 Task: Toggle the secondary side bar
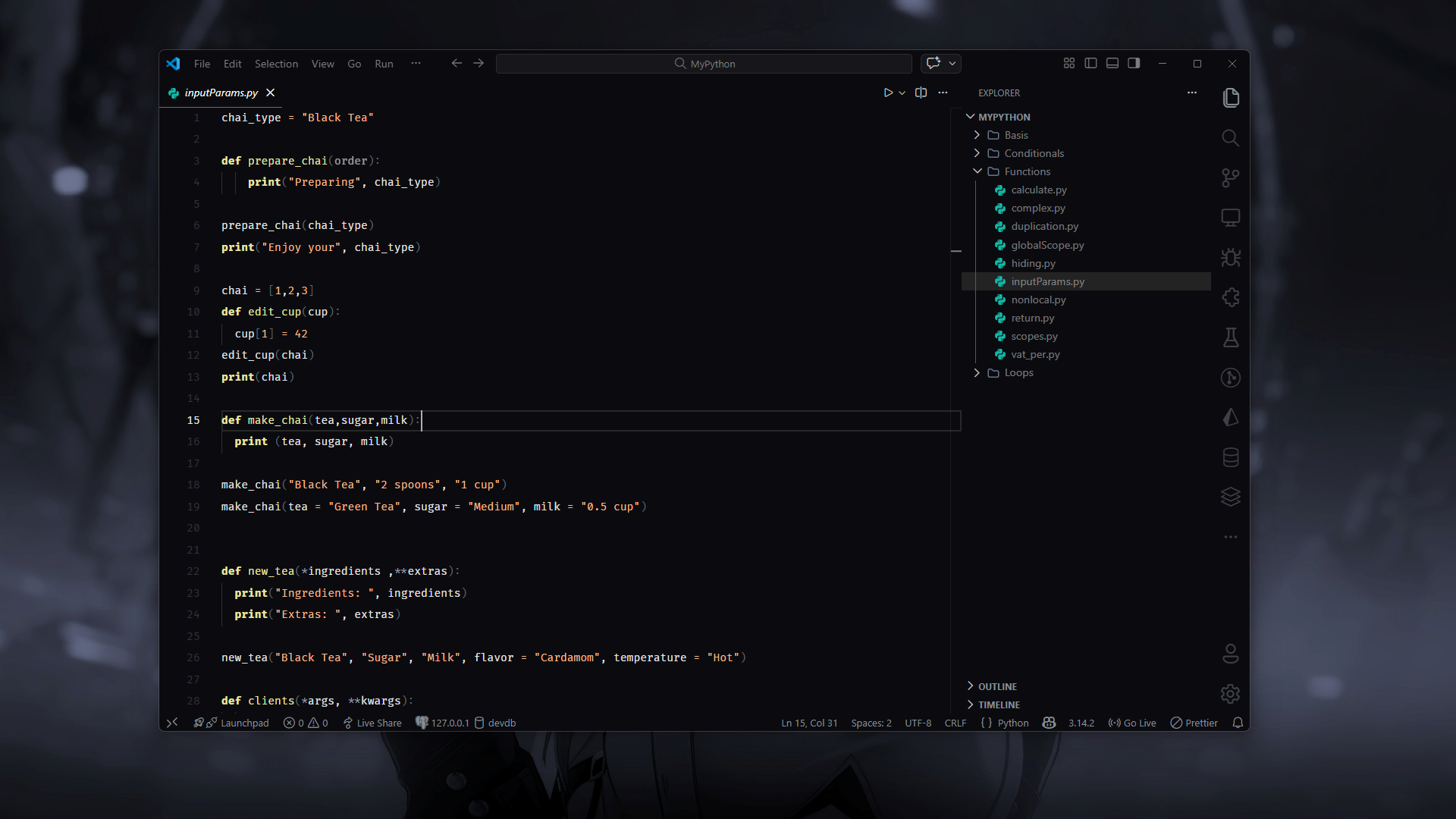click(1134, 63)
